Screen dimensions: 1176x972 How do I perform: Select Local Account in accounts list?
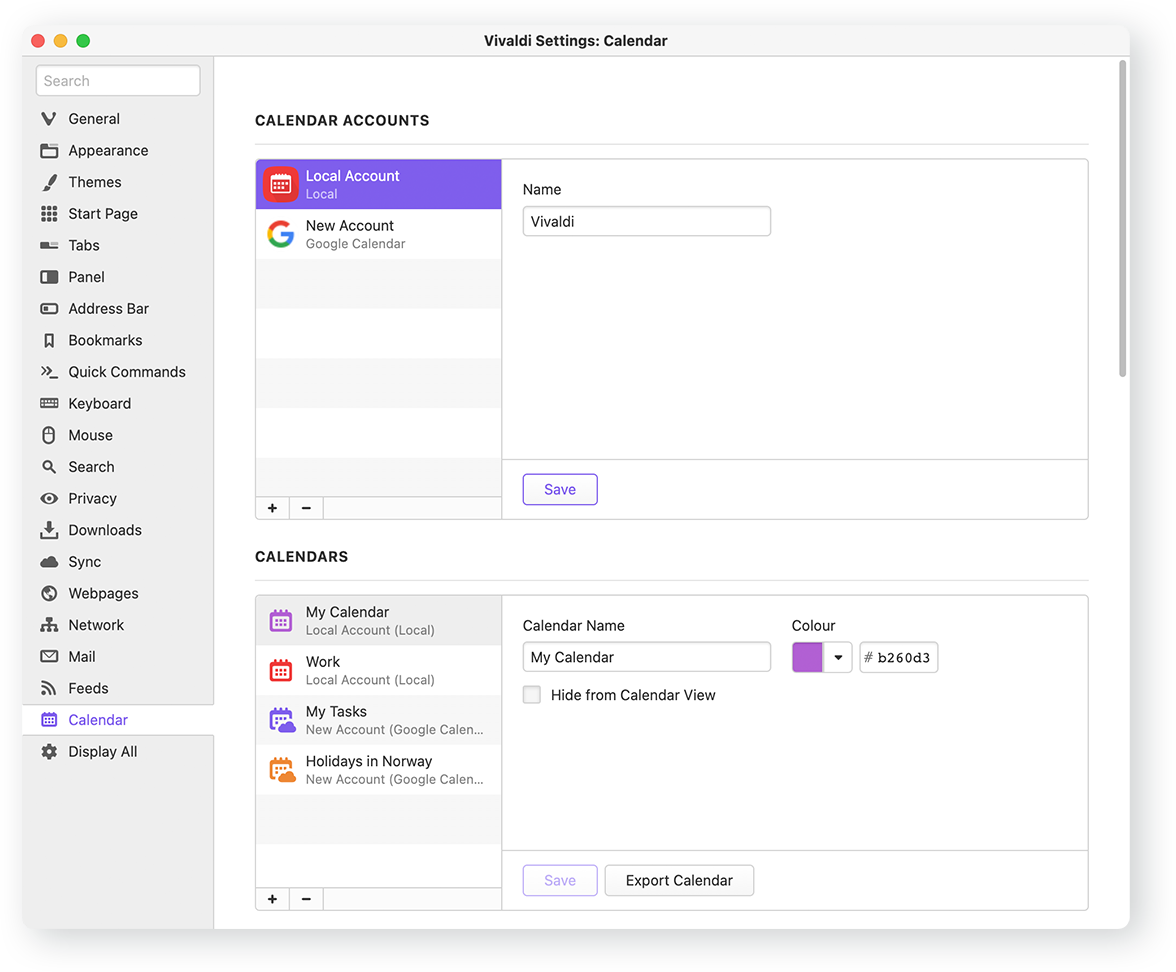pyautogui.click(x=378, y=184)
